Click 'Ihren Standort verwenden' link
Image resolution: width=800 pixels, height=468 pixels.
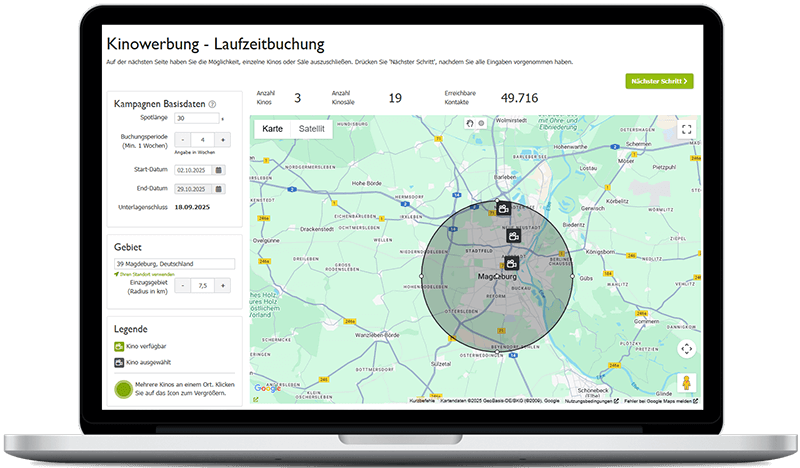click(146, 273)
